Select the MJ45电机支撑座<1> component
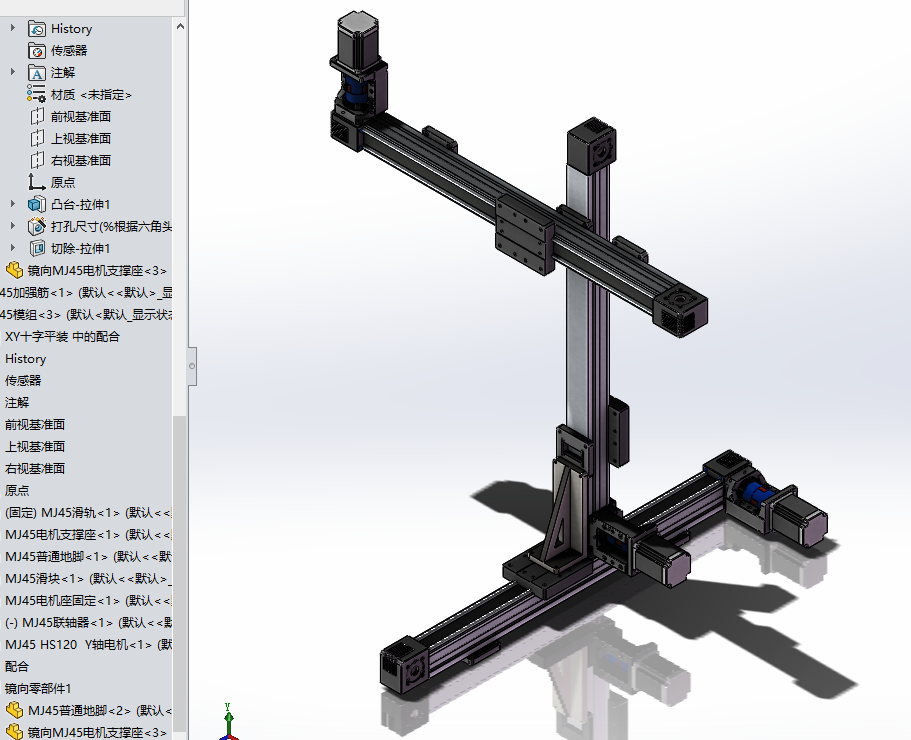This screenshot has width=911, height=740. pos(88,535)
